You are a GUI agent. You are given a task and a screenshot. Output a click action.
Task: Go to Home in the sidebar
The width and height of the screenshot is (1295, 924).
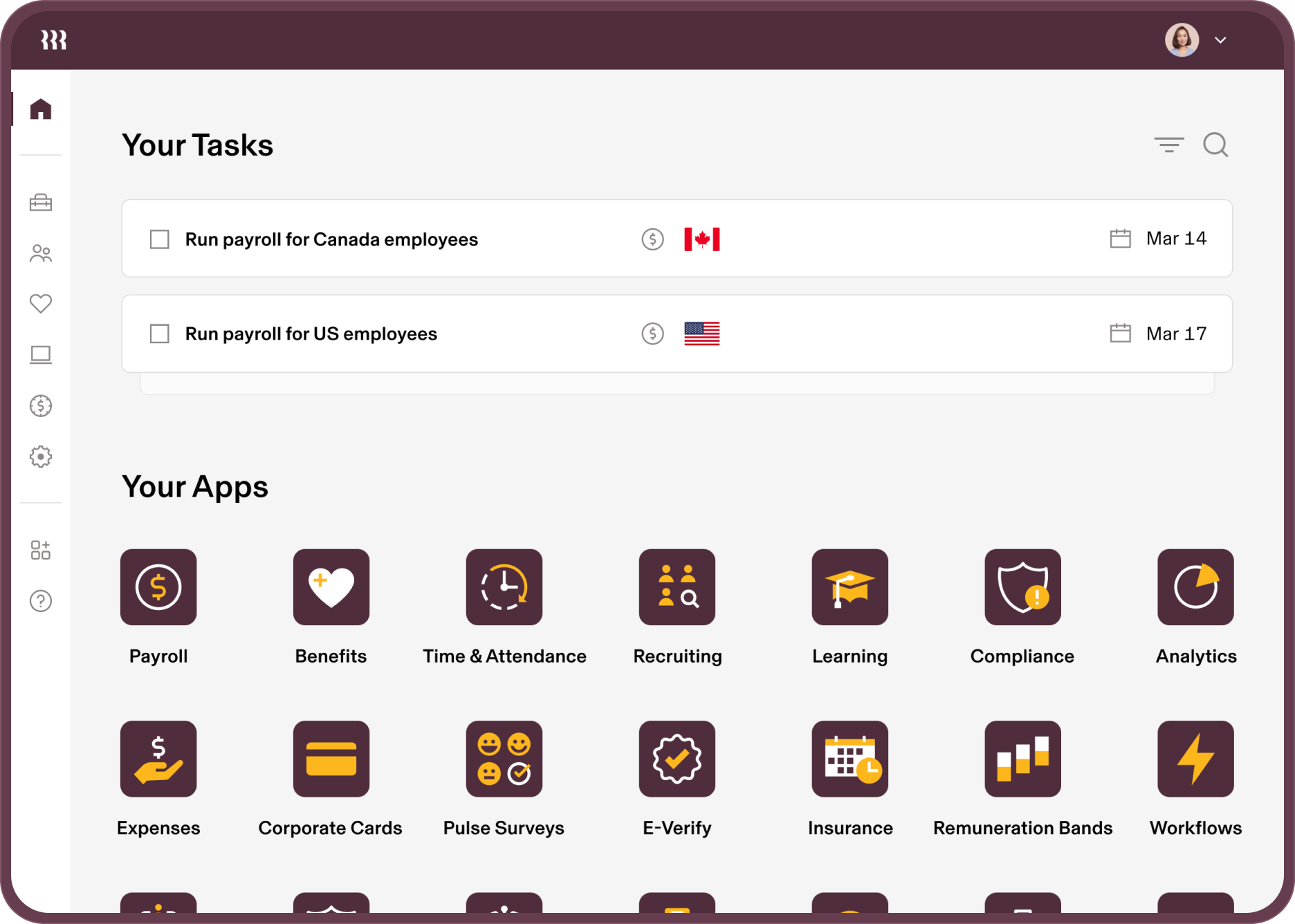pyautogui.click(x=41, y=107)
